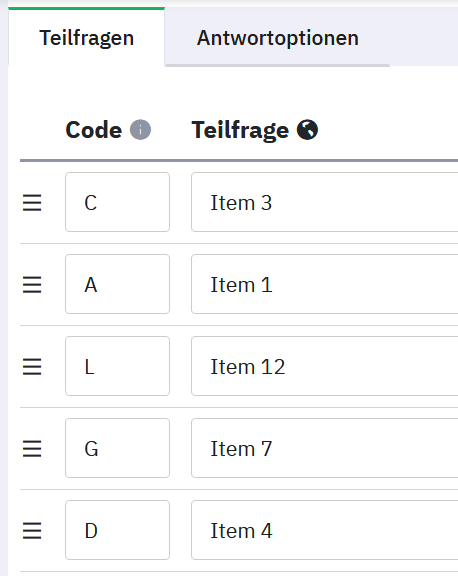
Task: Click the code field containing C
Action: [x=118, y=202]
